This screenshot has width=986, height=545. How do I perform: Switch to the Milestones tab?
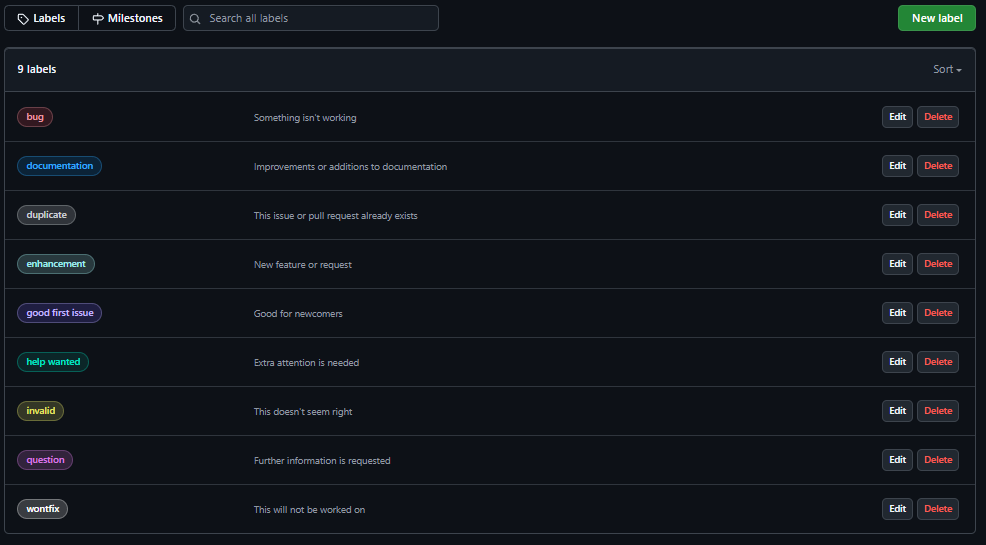tap(127, 18)
